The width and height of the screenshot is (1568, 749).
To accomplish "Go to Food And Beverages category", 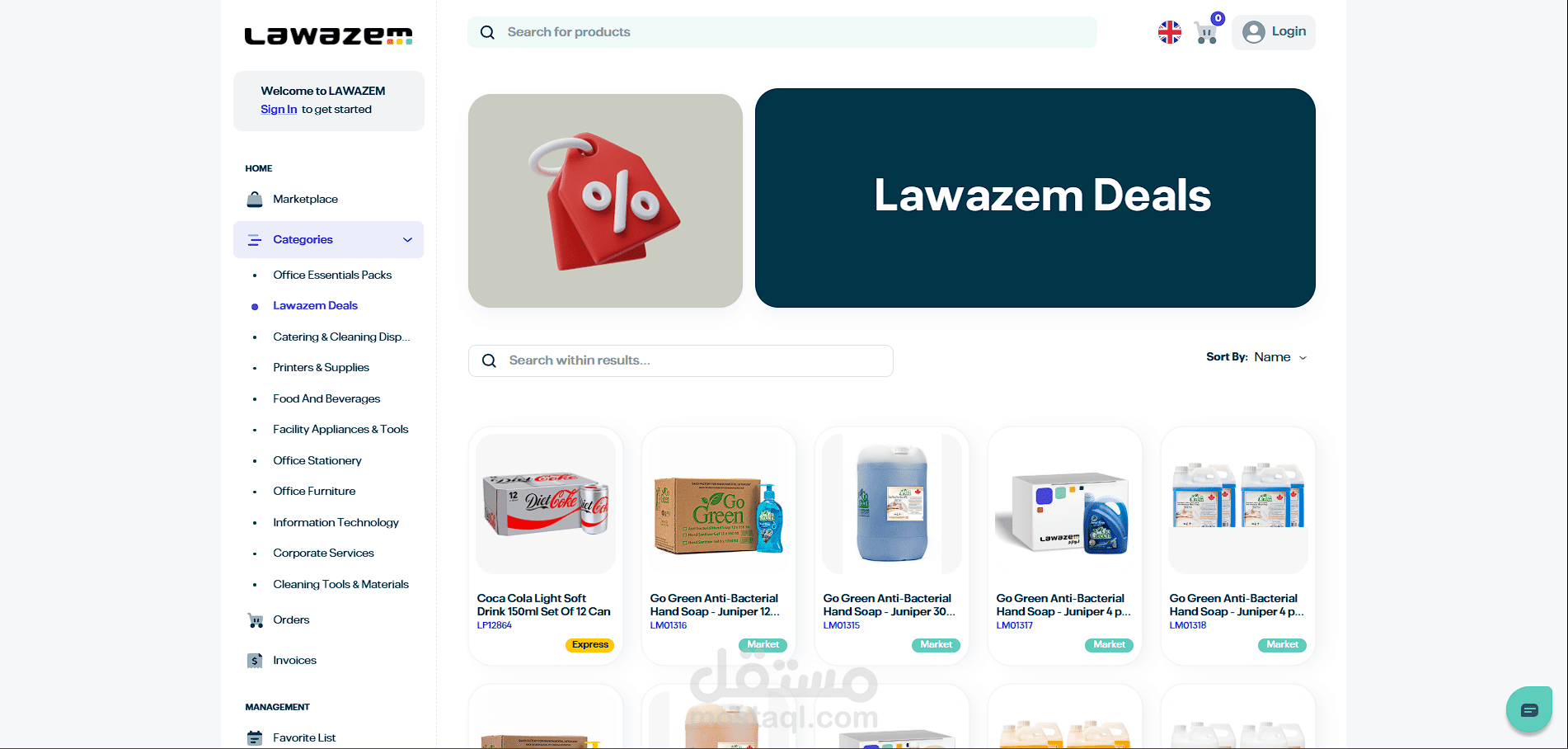I will 326,399.
